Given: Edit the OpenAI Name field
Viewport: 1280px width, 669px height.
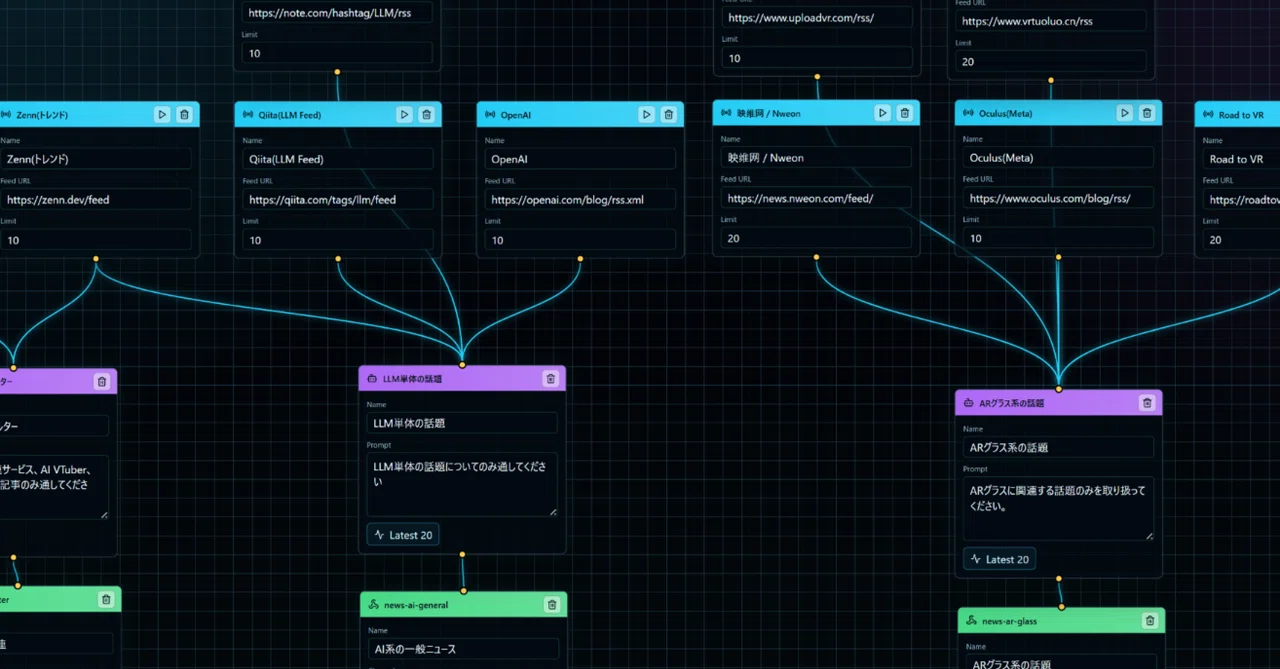Looking at the screenshot, I should (x=580, y=159).
